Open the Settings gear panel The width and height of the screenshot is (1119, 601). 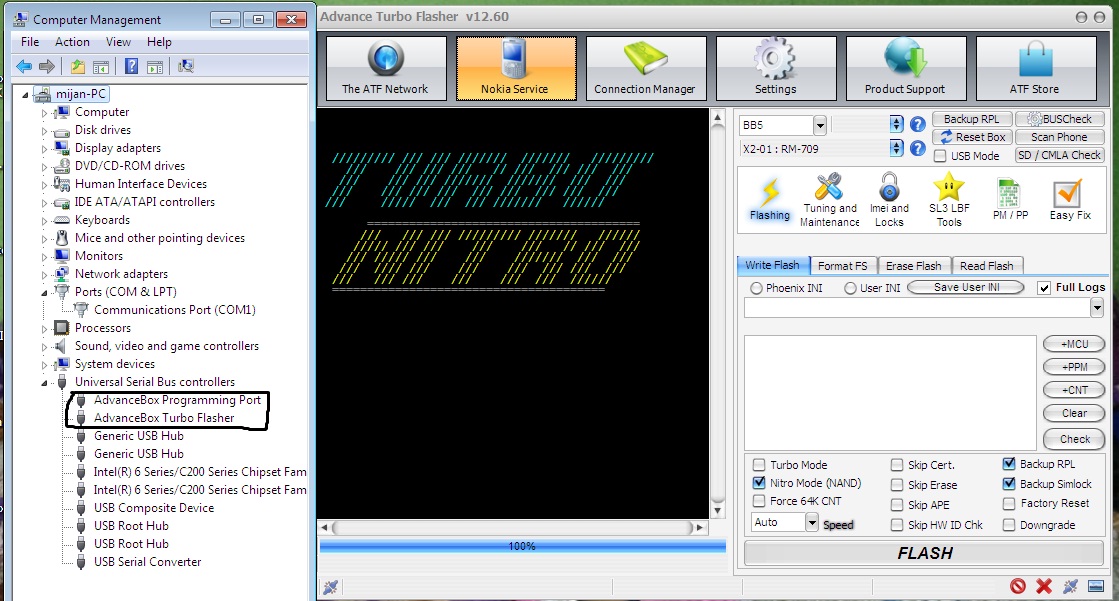click(x=775, y=68)
